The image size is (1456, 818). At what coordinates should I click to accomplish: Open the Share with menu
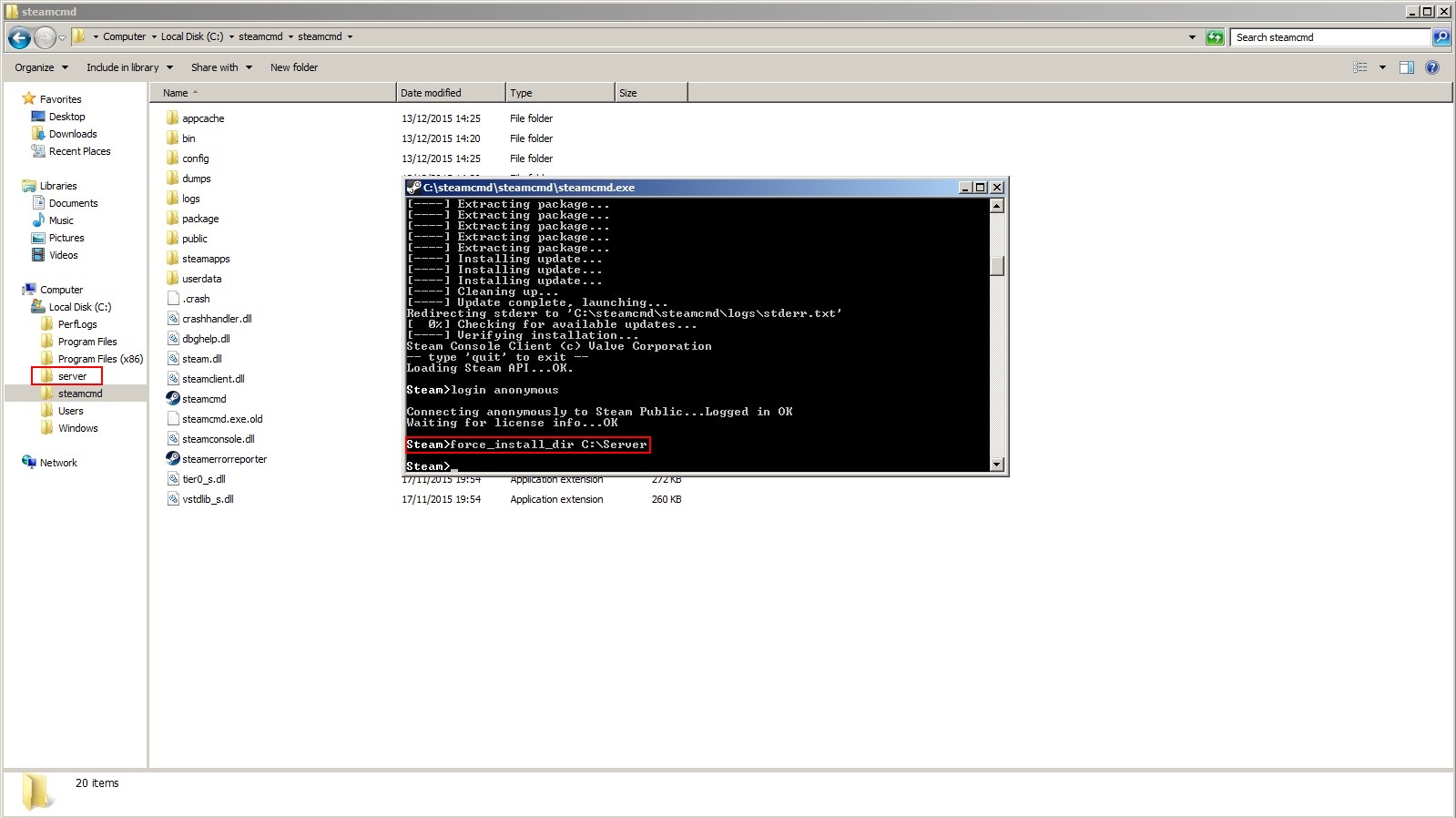point(221,67)
